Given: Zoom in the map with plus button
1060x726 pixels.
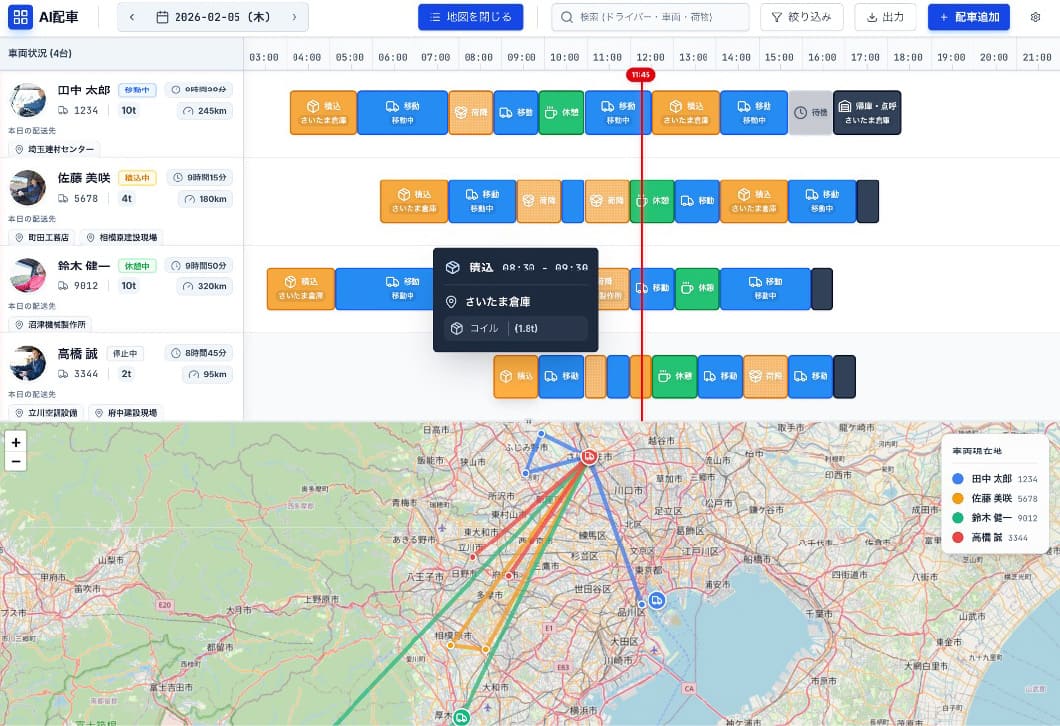Looking at the screenshot, I should (16, 442).
